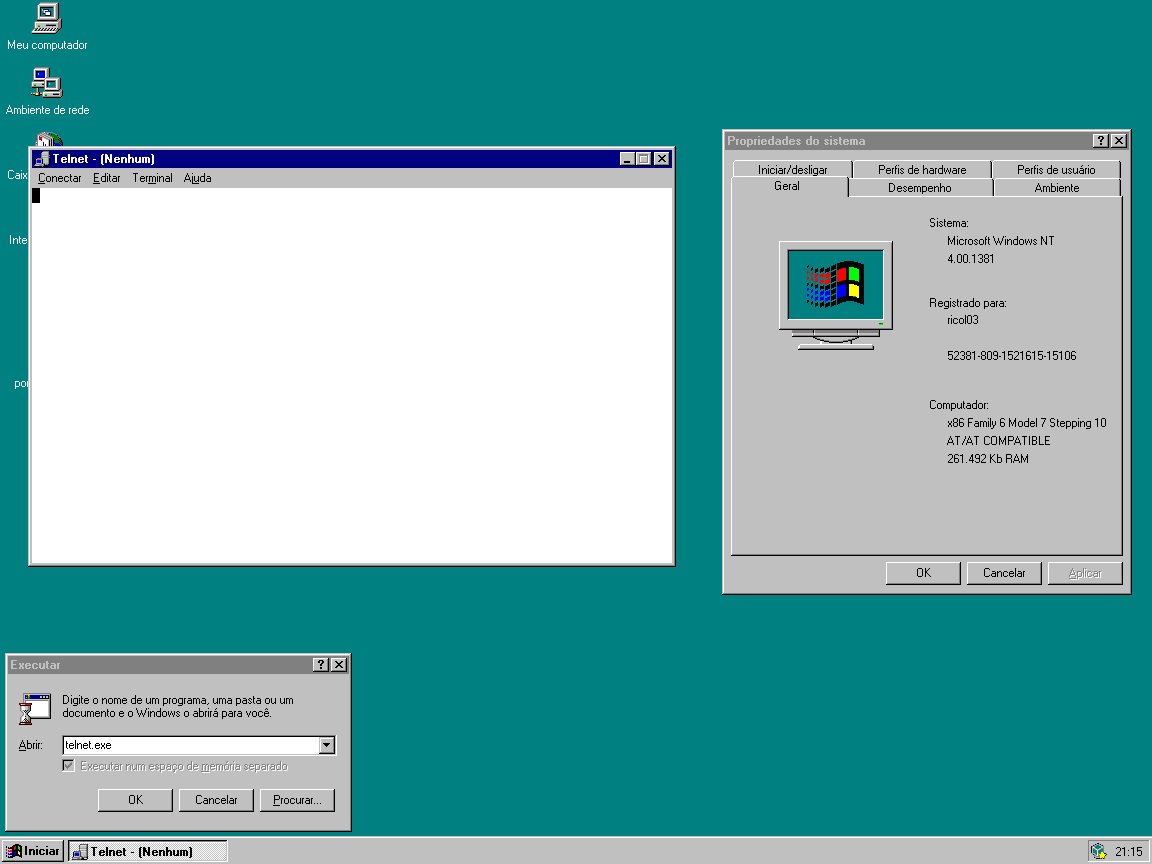This screenshot has width=1152, height=864.
Task: Click Cancelar in the Executar dialog
Action: [216, 800]
